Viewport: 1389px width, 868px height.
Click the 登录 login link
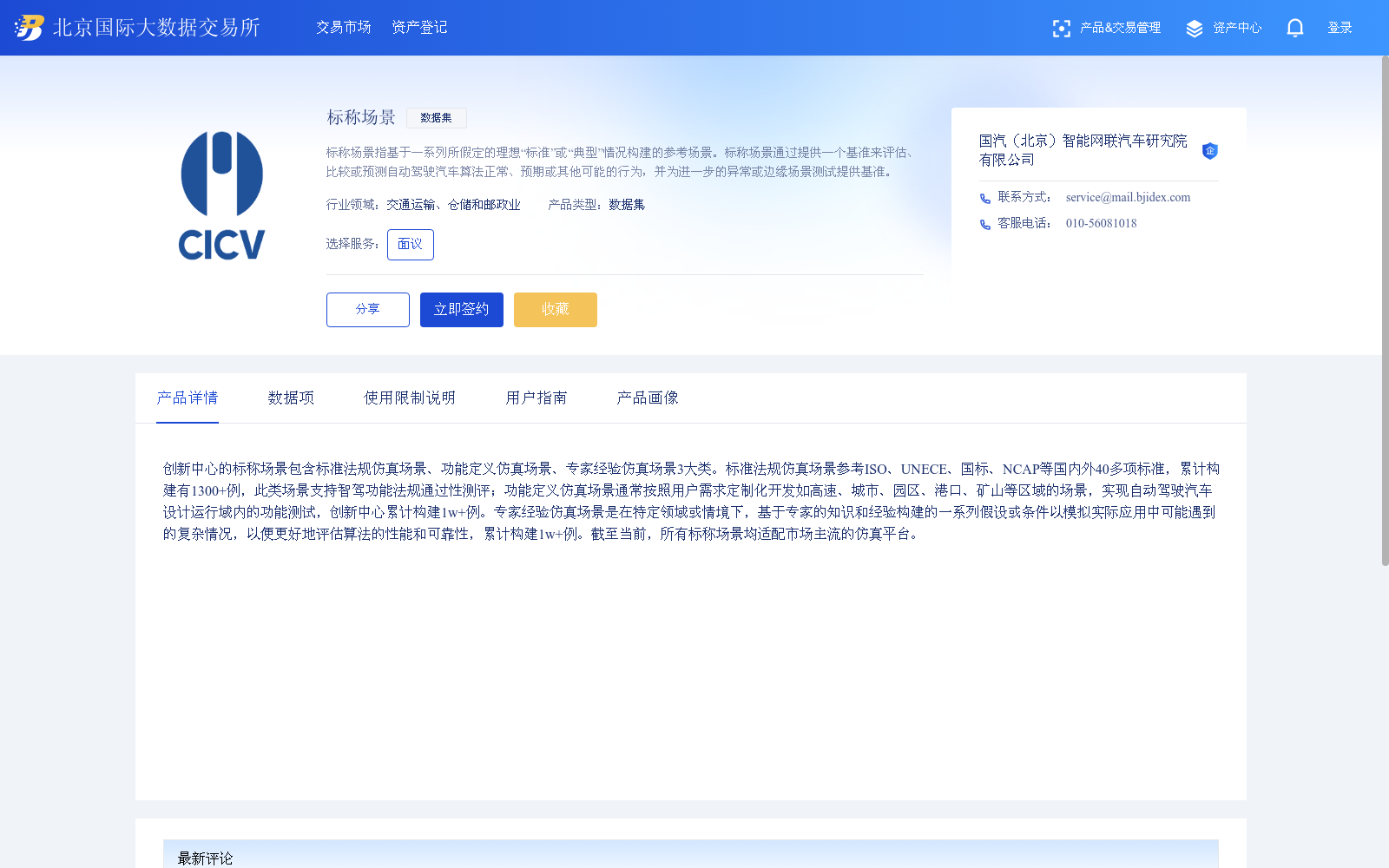[x=1340, y=28]
